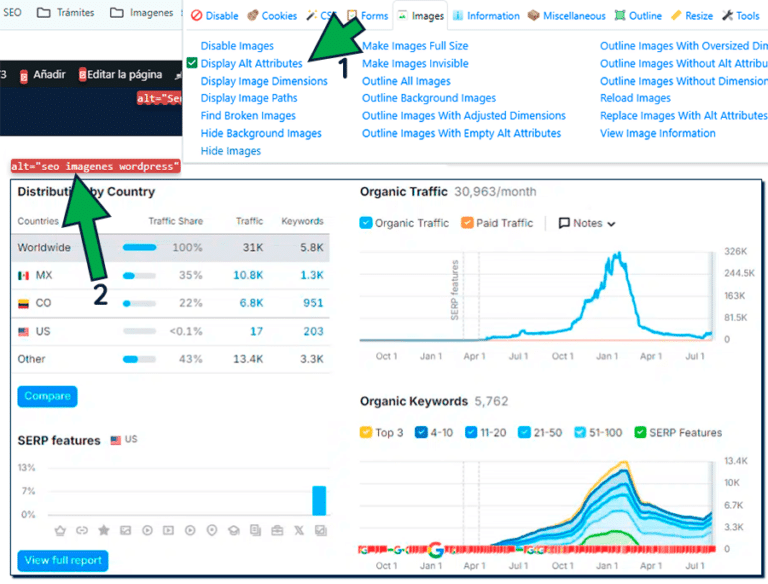Click View full report button

62,560
